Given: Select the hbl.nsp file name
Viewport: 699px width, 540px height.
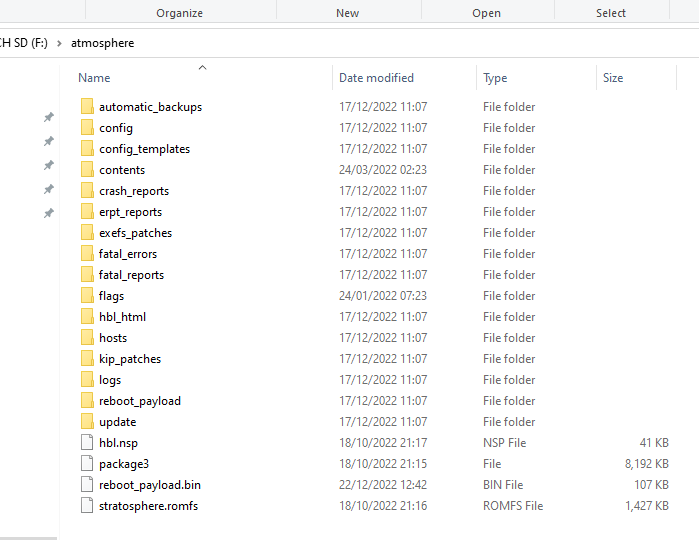Looking at the screenshot, I should (x=118, y=443).
